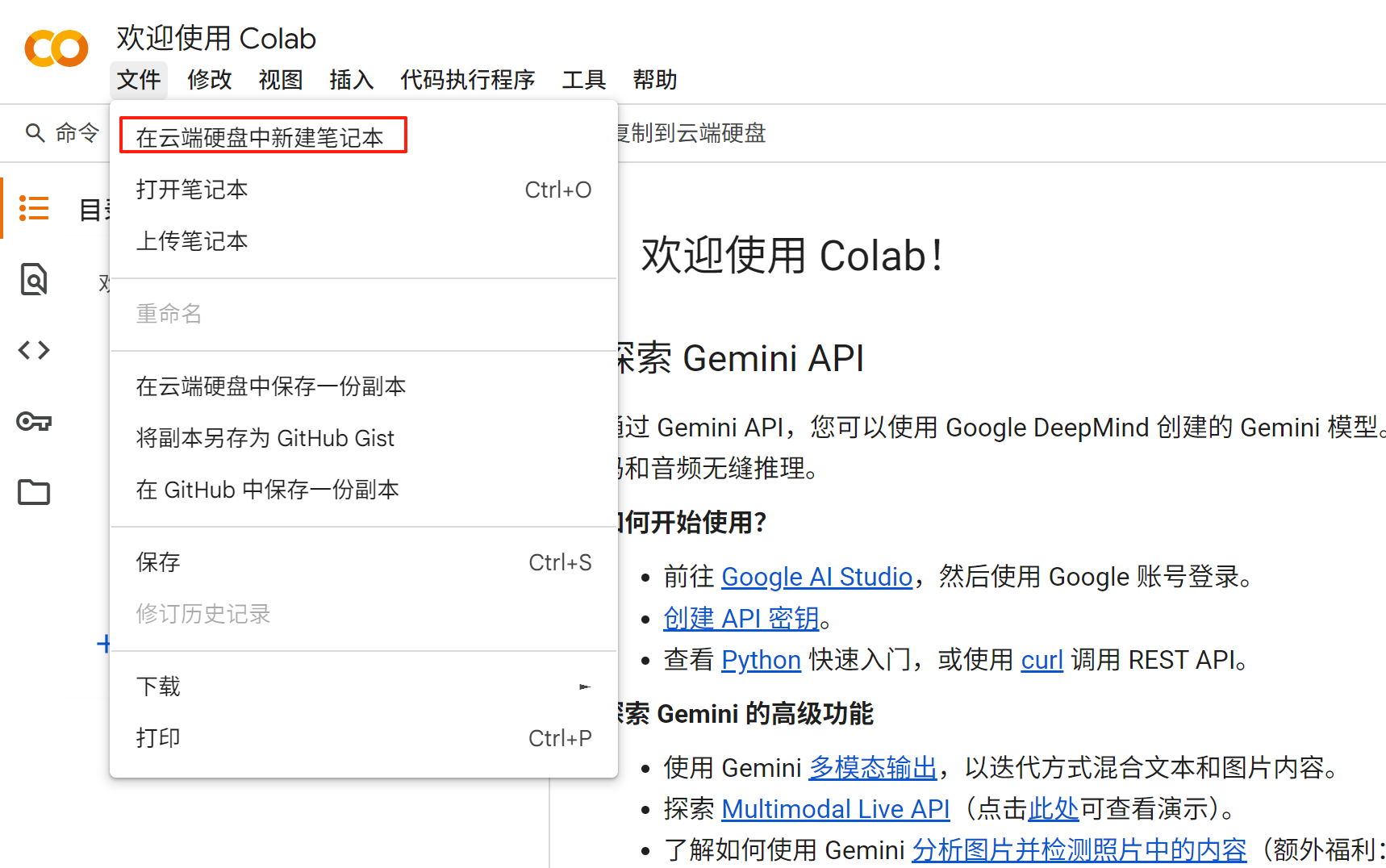Open the Google AI Studio link

pos(816,576)
